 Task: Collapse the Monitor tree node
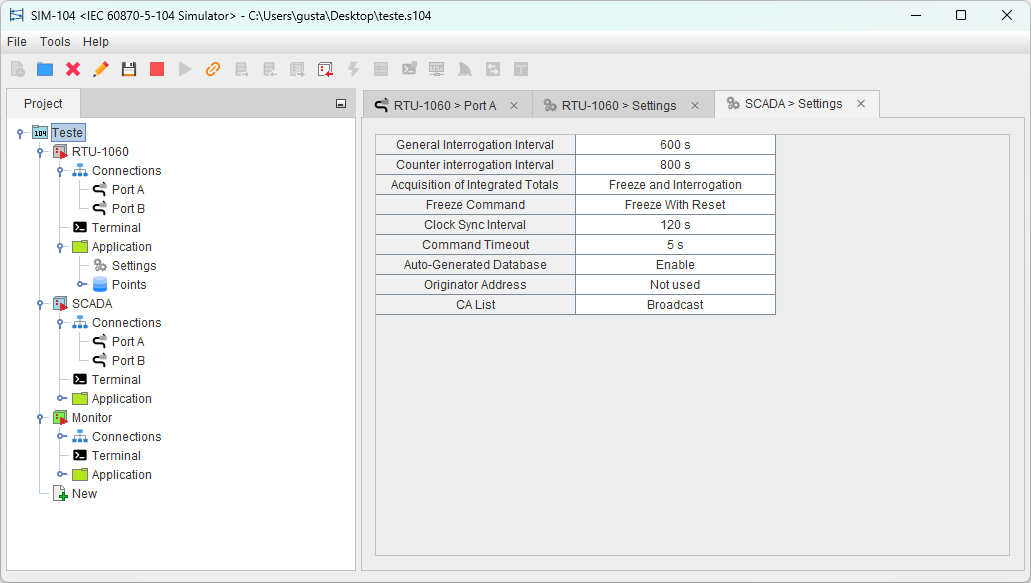[40, 418]
